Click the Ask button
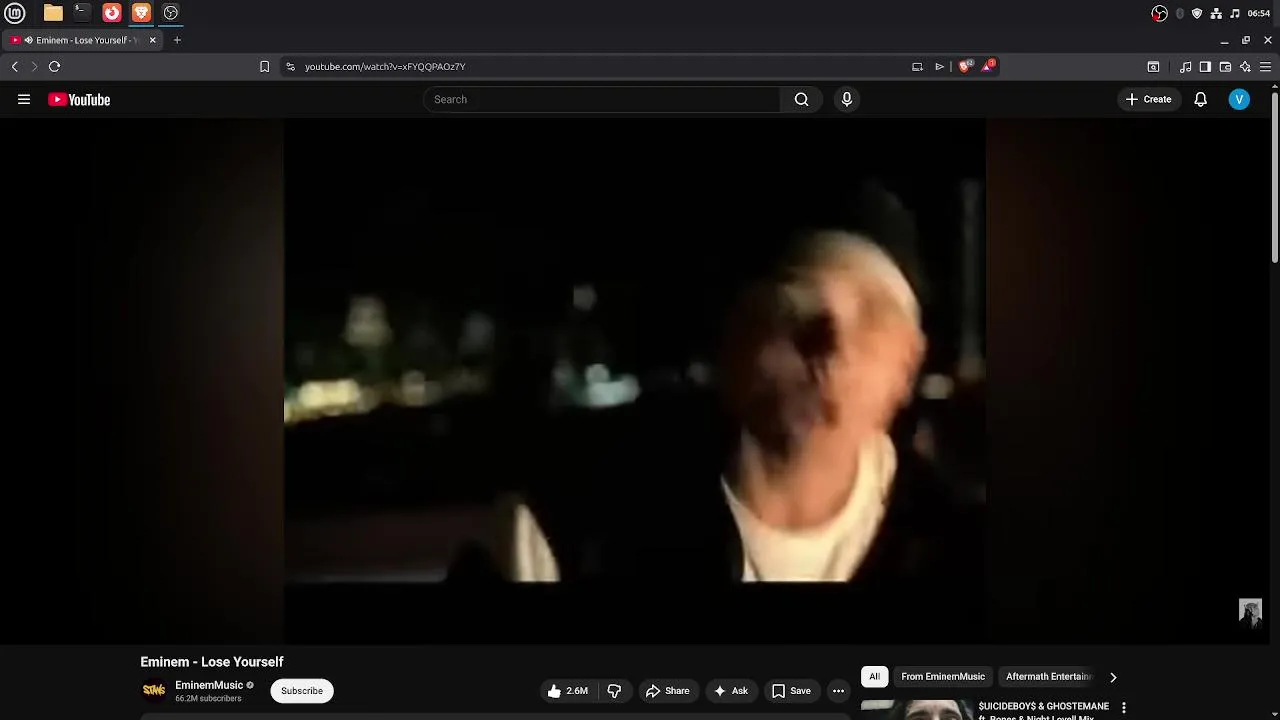 [730, 691]
